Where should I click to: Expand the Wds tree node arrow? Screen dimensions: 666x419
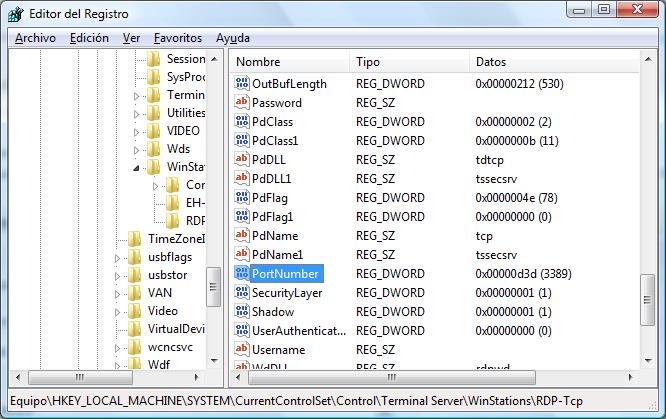(136, 150)
